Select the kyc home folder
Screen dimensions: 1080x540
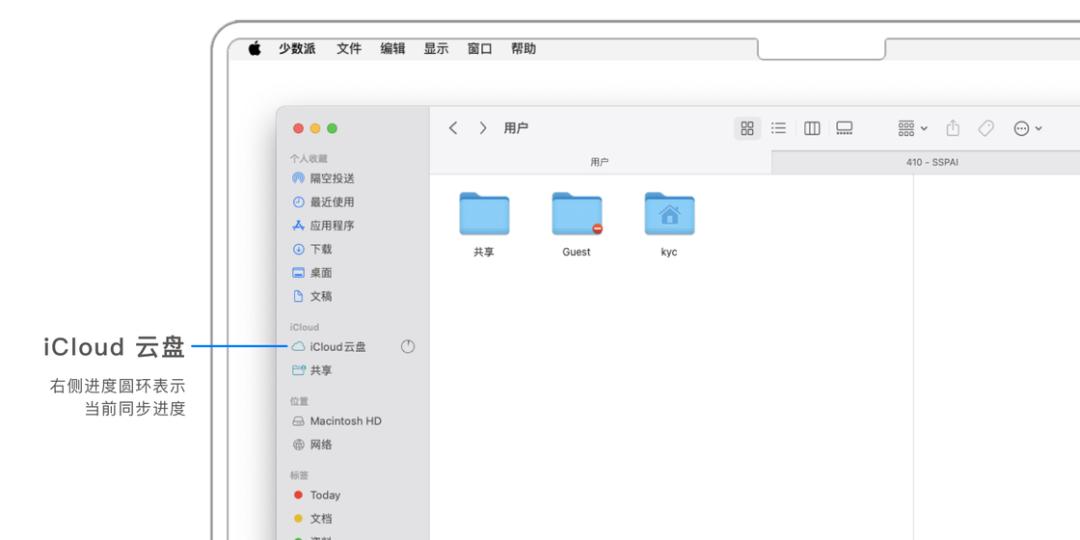pos(669,225)
